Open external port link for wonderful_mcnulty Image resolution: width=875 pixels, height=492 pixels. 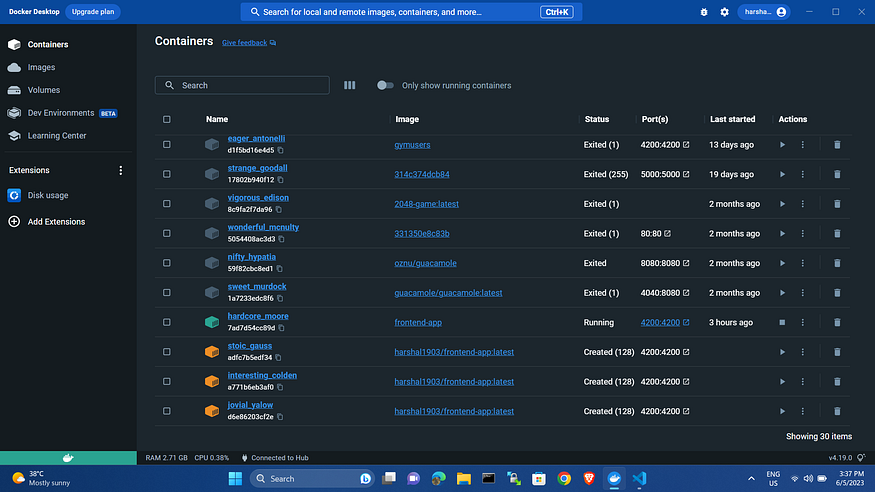point(667,233)
